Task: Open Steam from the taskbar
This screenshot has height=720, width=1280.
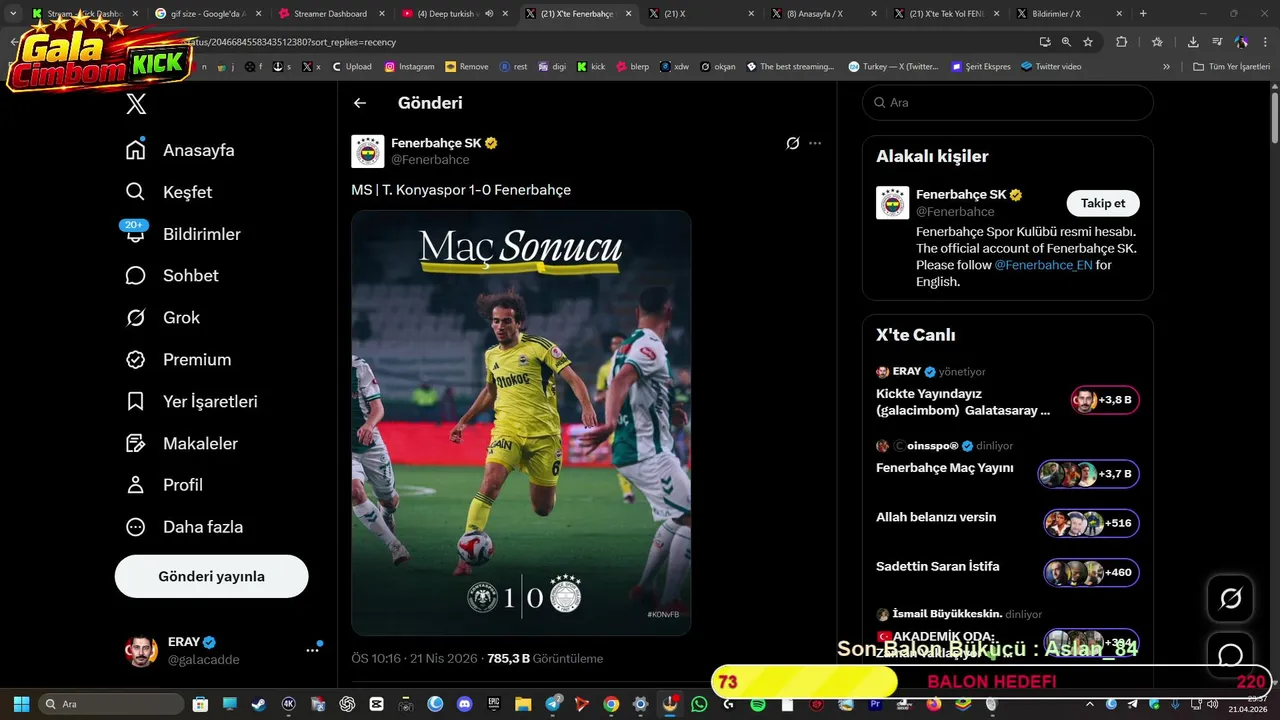Action: coord(260,704)
